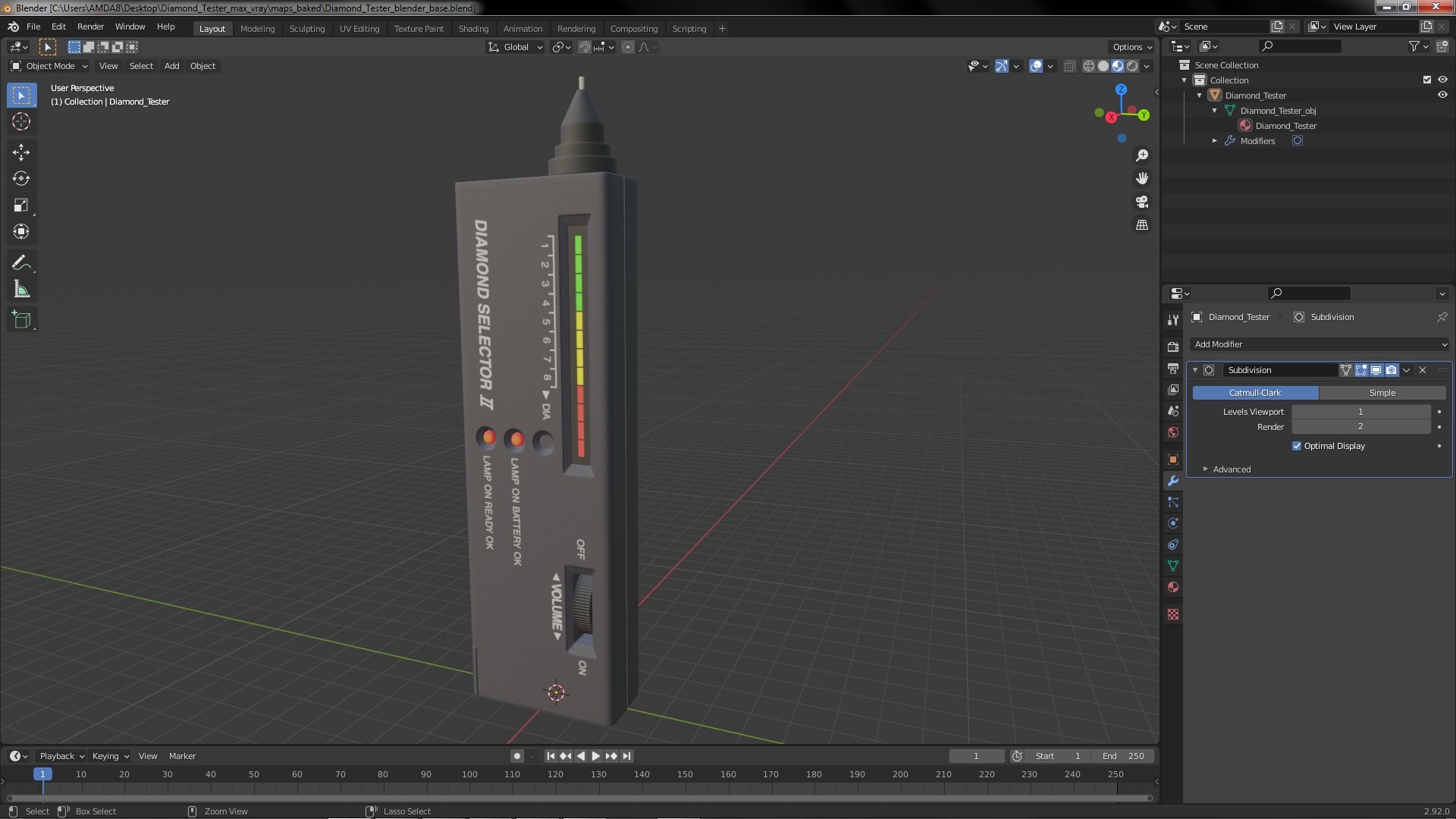Hide the Collection with its eye icon
Screen dimensions: 1456x819
pyautogui.click(x=1442, y=80)
